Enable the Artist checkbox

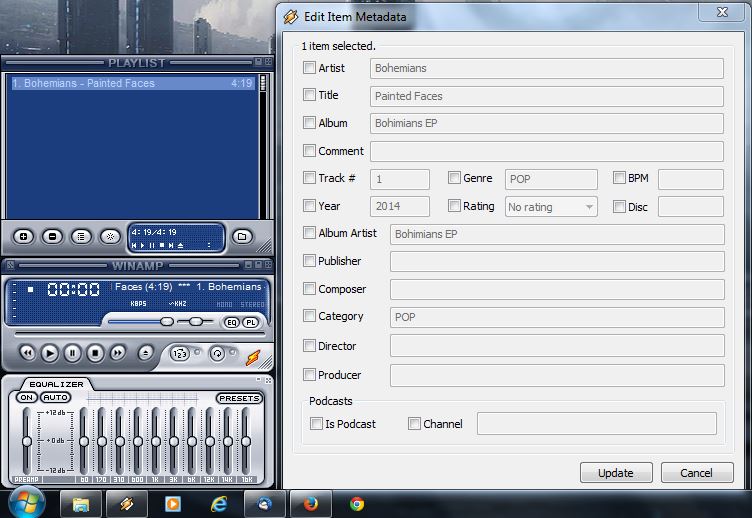309,67
